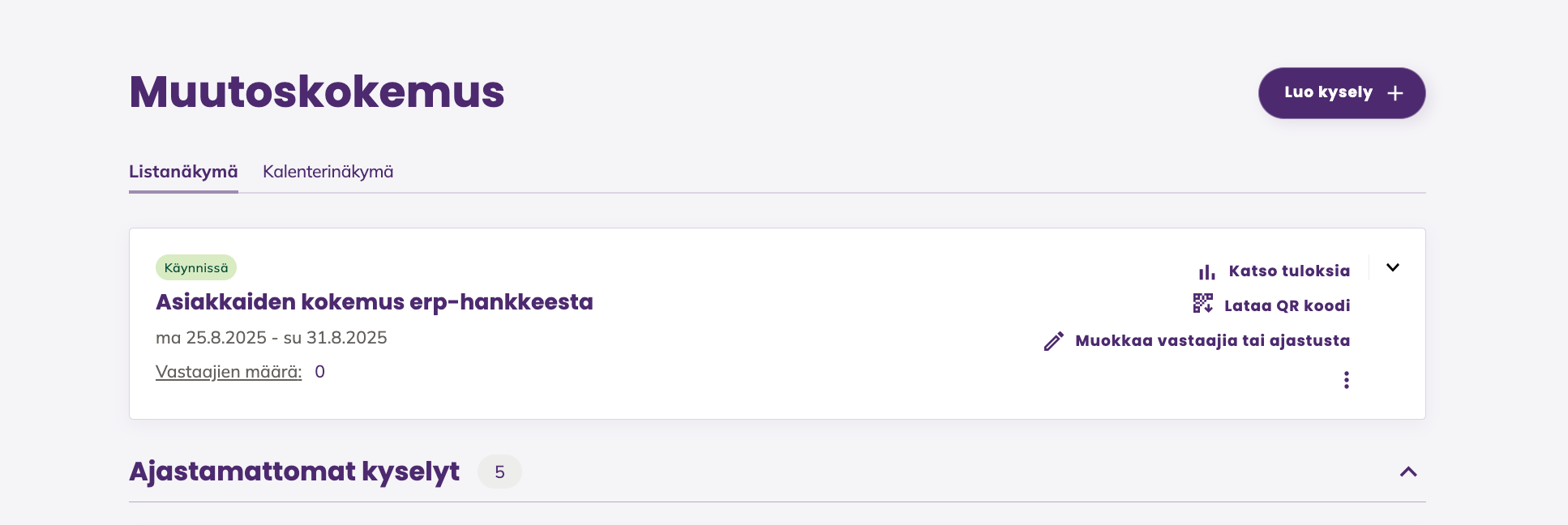Click the Lataa QR koodi text
The height and width of the screenshot is (525, 1568).
coord(1287,305)
